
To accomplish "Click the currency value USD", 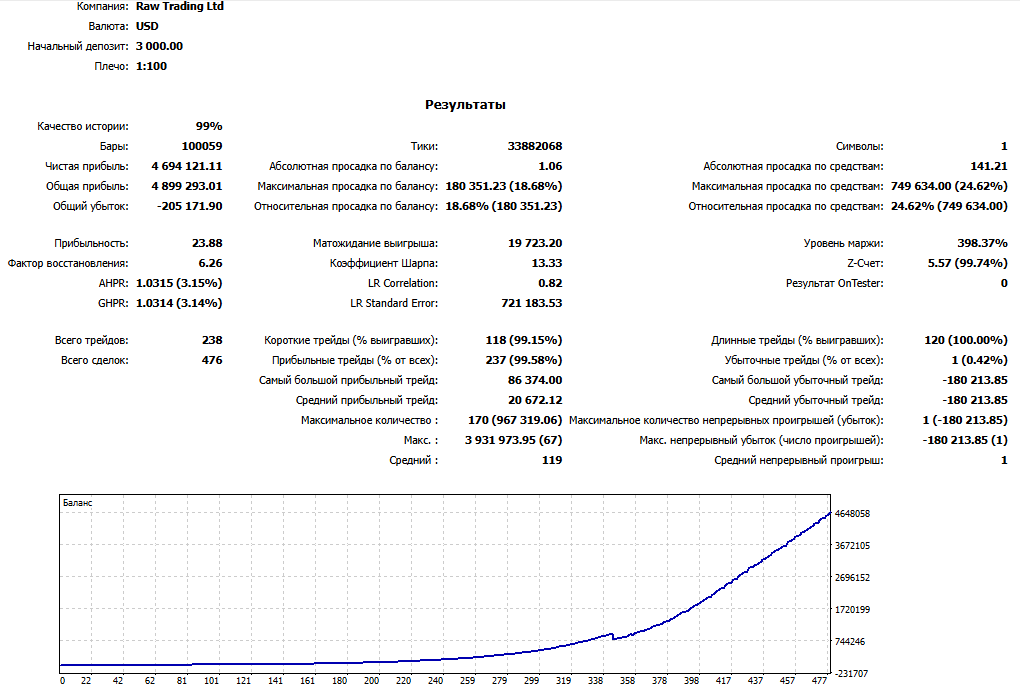I will click(147, 26).
